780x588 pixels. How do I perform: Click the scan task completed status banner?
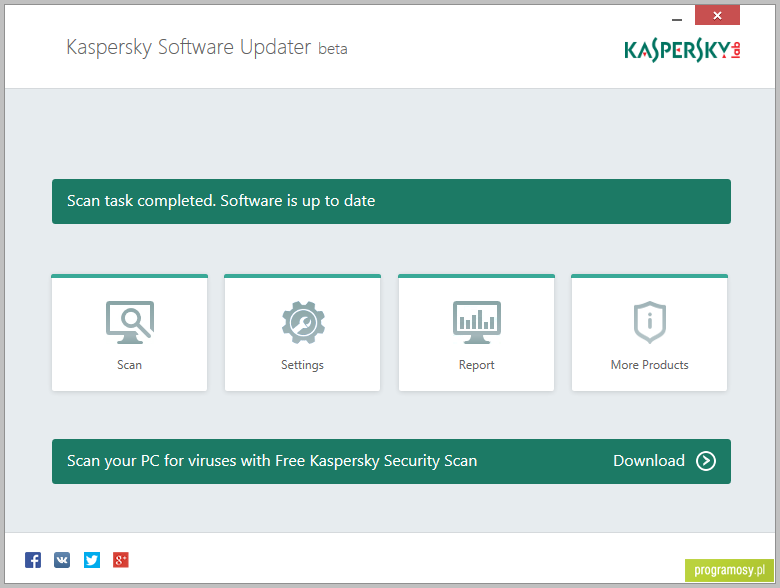coord(391,201)
